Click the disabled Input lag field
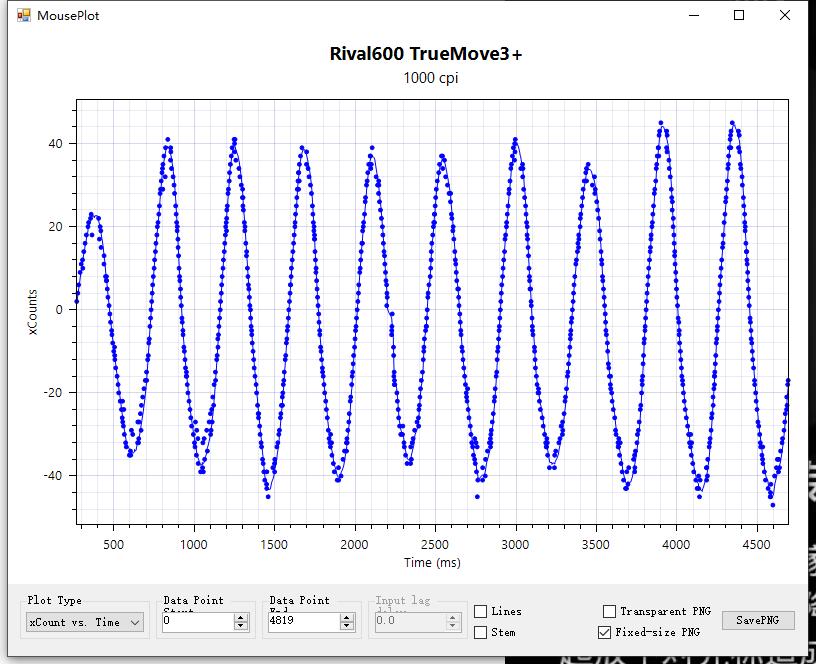 click(410, 621)
